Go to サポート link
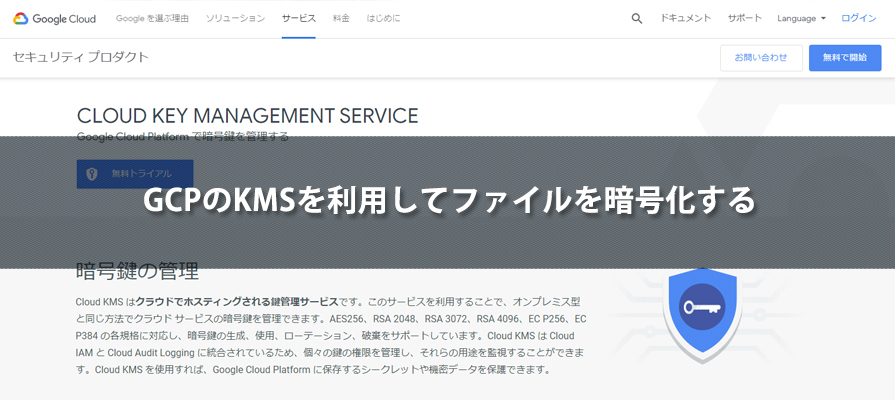 [744, 18]
